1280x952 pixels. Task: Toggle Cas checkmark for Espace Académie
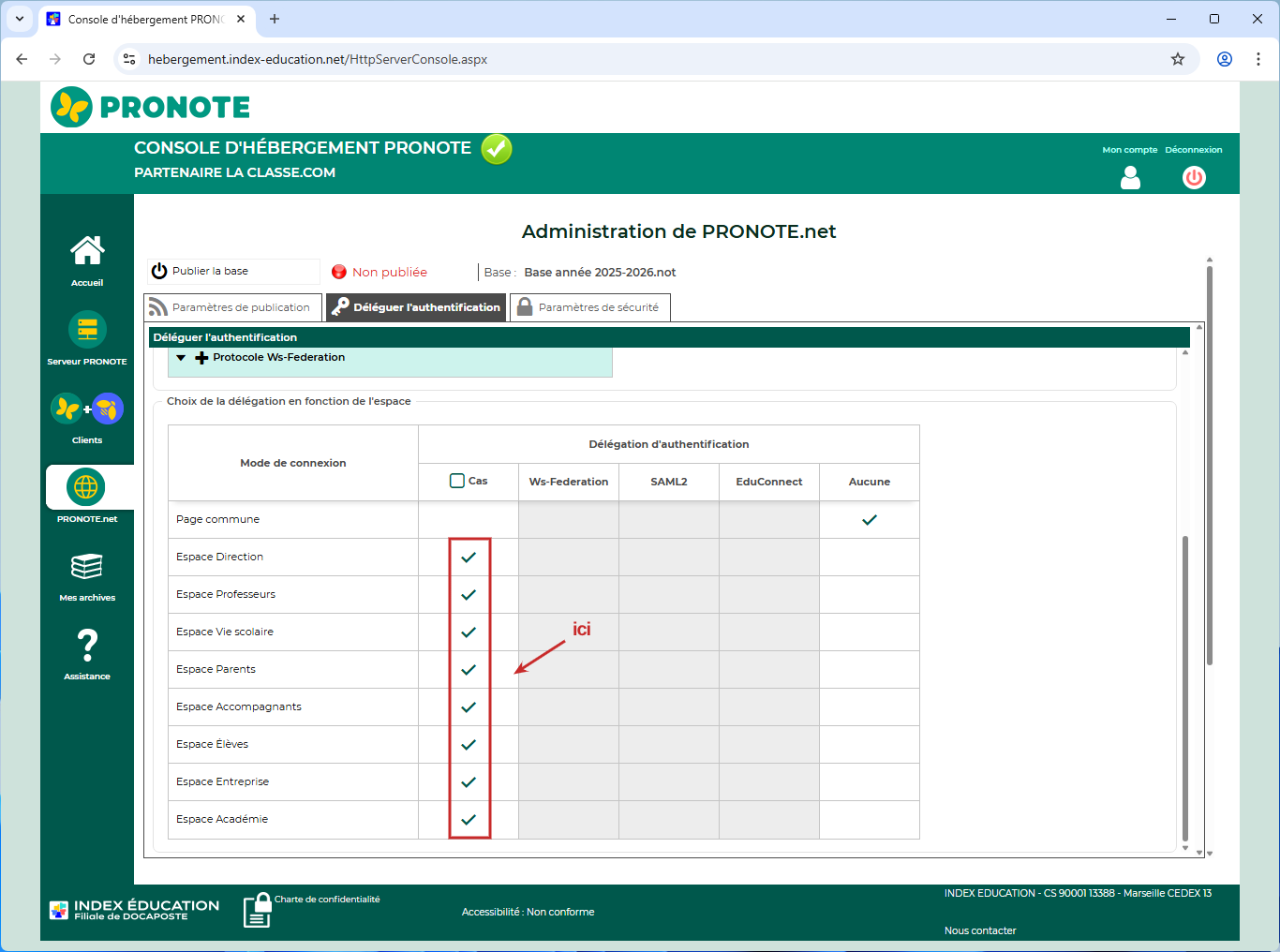point(469,819)
